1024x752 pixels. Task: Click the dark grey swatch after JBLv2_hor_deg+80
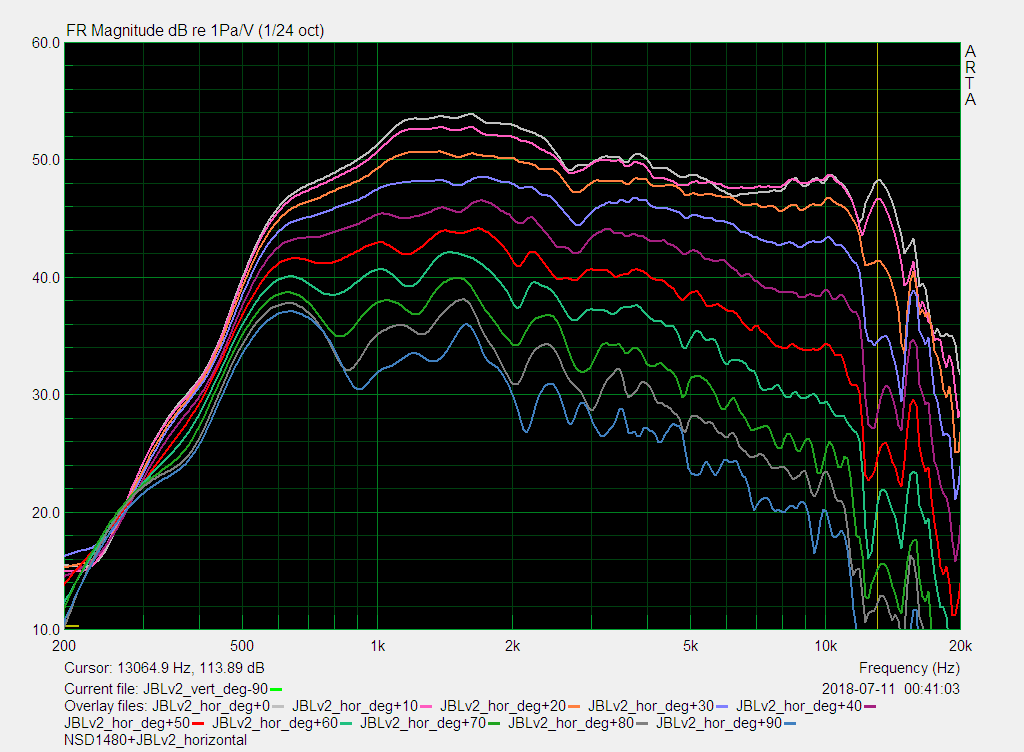point(642,723)
